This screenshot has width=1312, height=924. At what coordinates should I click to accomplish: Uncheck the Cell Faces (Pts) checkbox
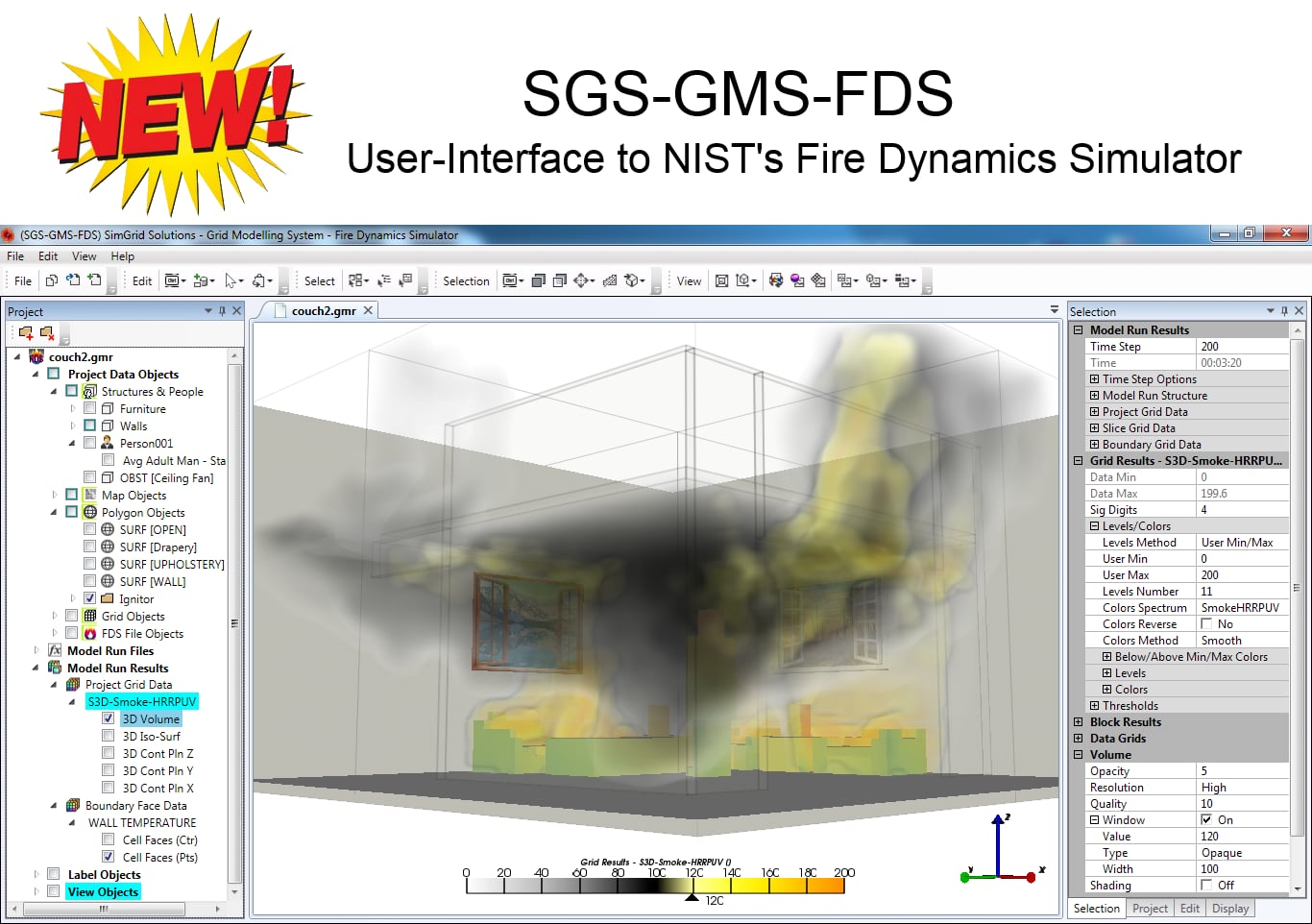108,857
